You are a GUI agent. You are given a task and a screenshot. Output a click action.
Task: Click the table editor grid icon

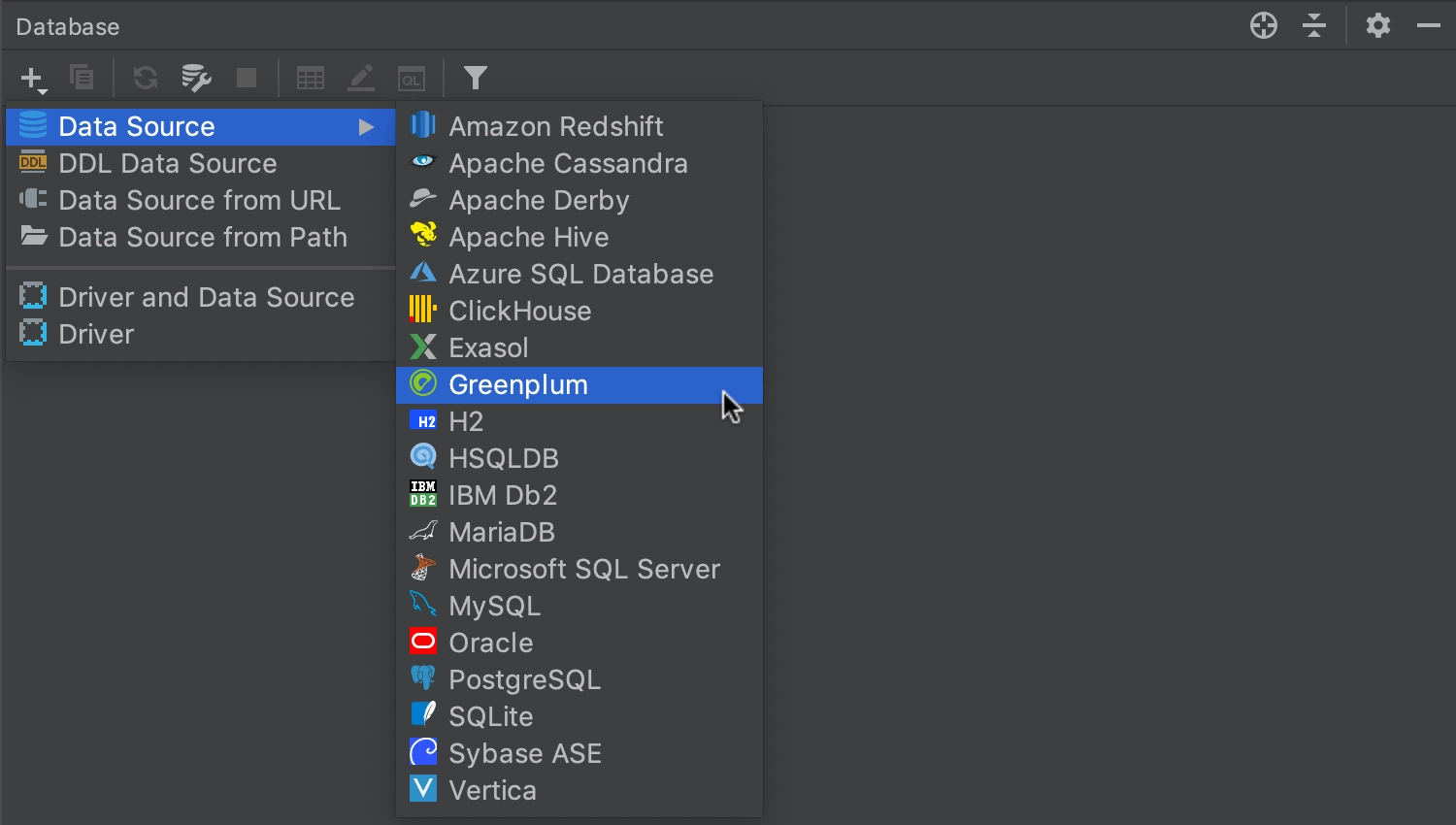coord(311,78)
